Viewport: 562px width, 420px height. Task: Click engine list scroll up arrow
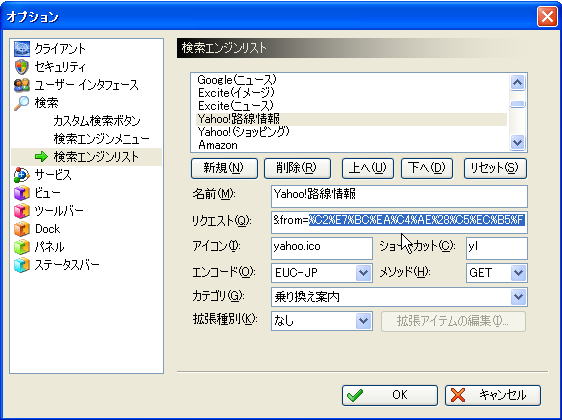[518, 83]
